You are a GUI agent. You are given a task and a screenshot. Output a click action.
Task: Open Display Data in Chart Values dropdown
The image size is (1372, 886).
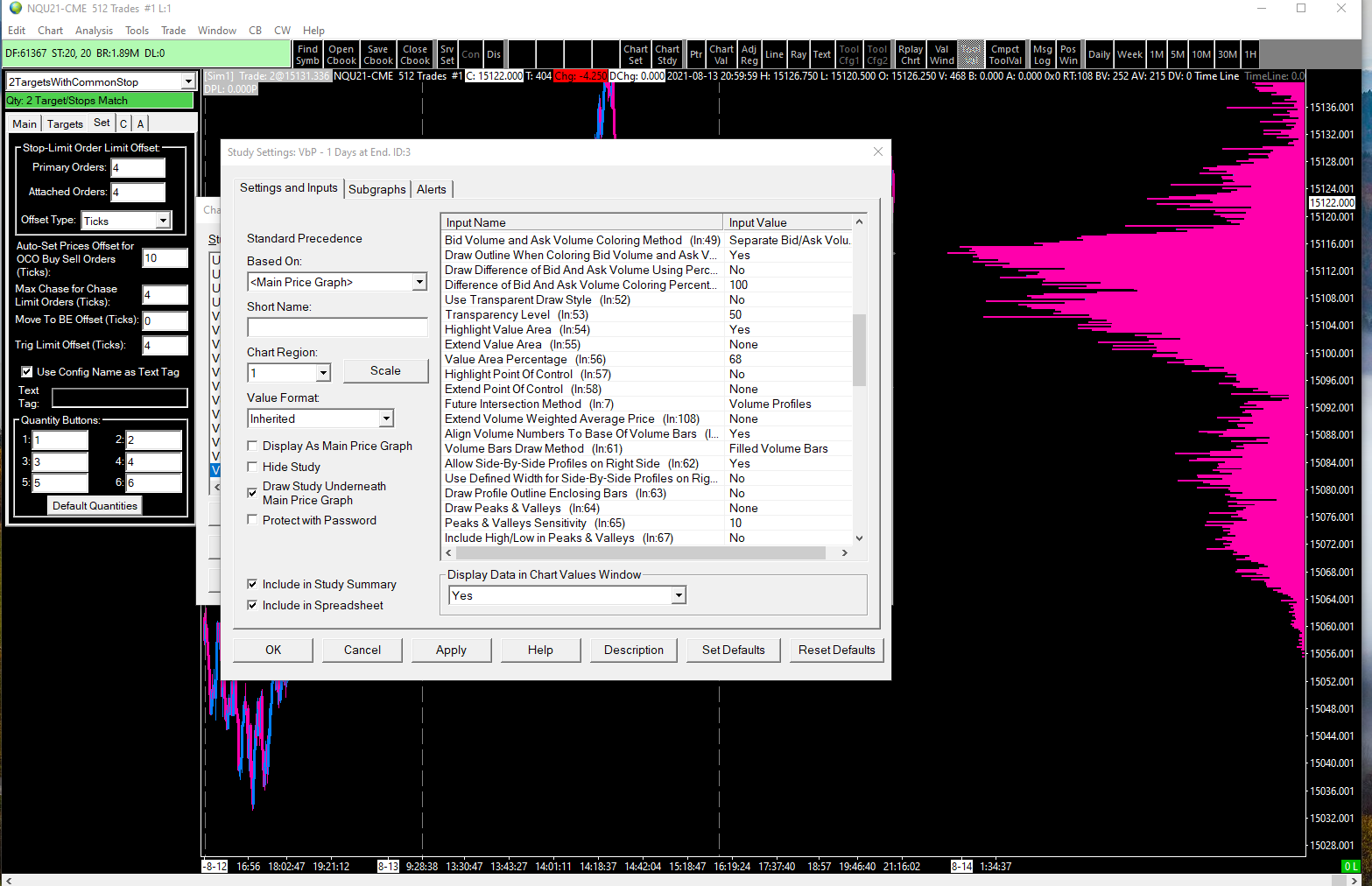click(678, 596)
